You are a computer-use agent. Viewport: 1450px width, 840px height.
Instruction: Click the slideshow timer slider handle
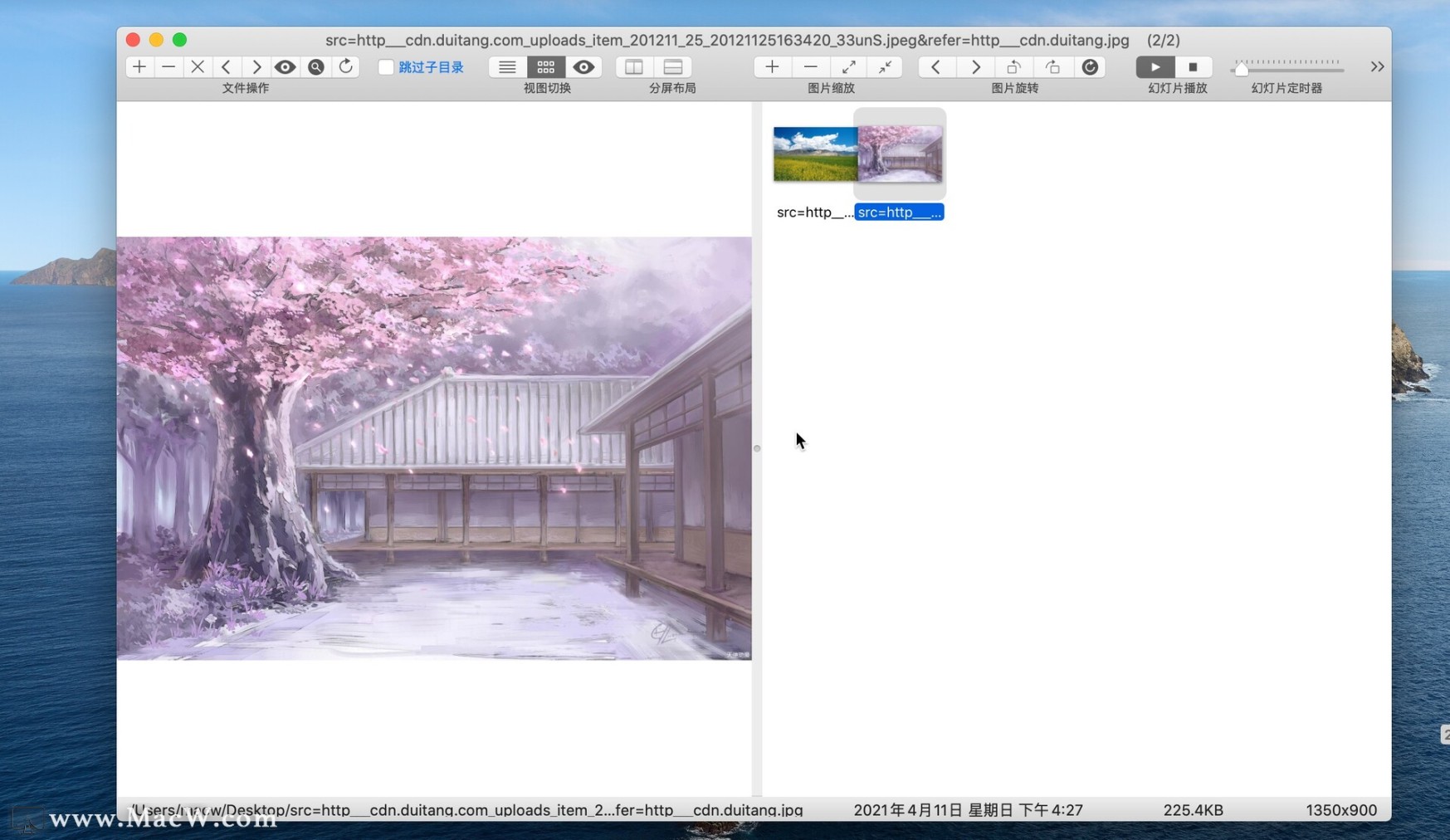(x=1241, y=70)
